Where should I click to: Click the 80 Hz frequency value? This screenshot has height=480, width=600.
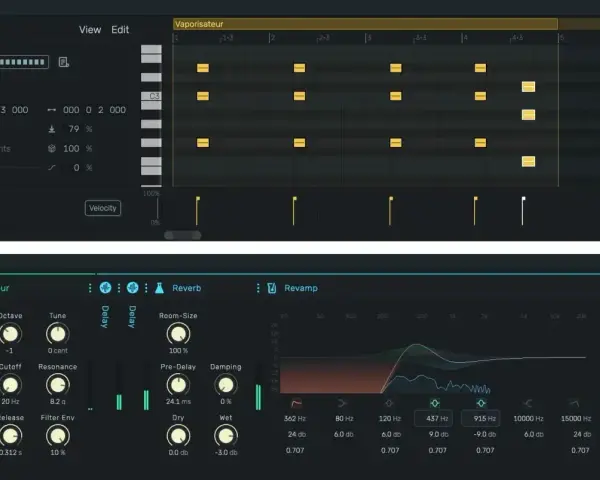344,418
